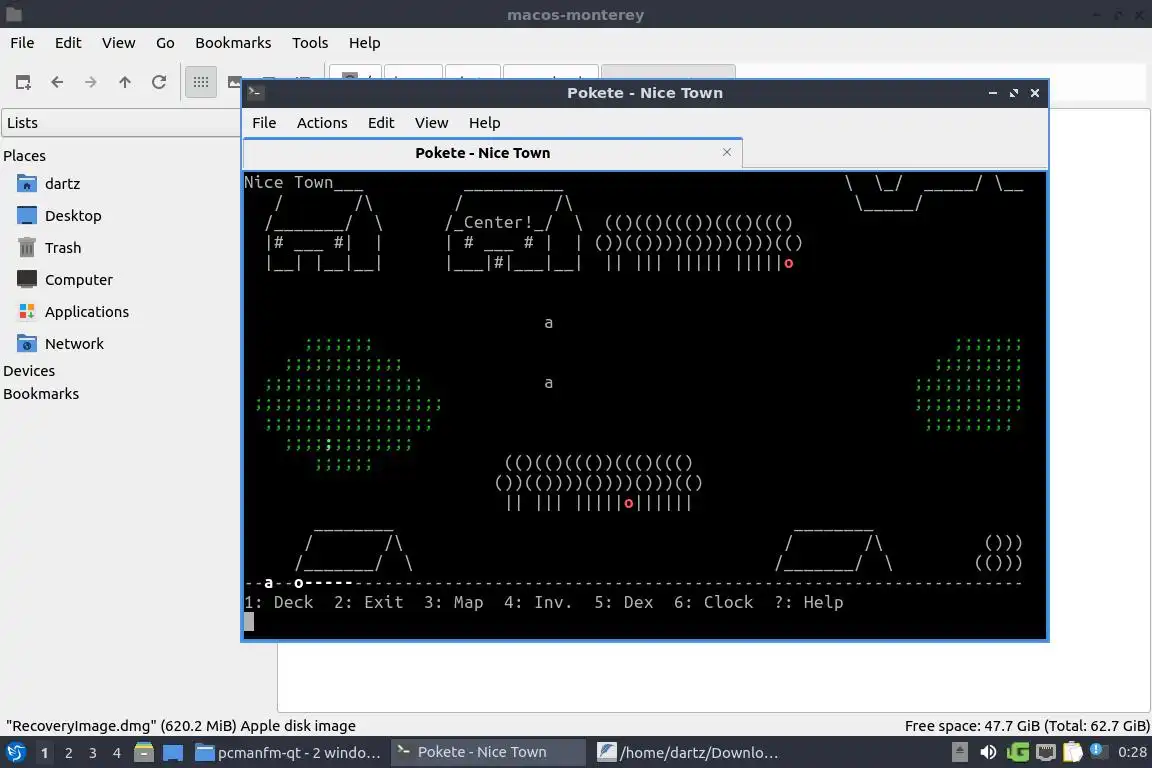This screenshot has height=768, width=1152.
Task: Open the Lists side pane dropdown
Action: point(121,123)
